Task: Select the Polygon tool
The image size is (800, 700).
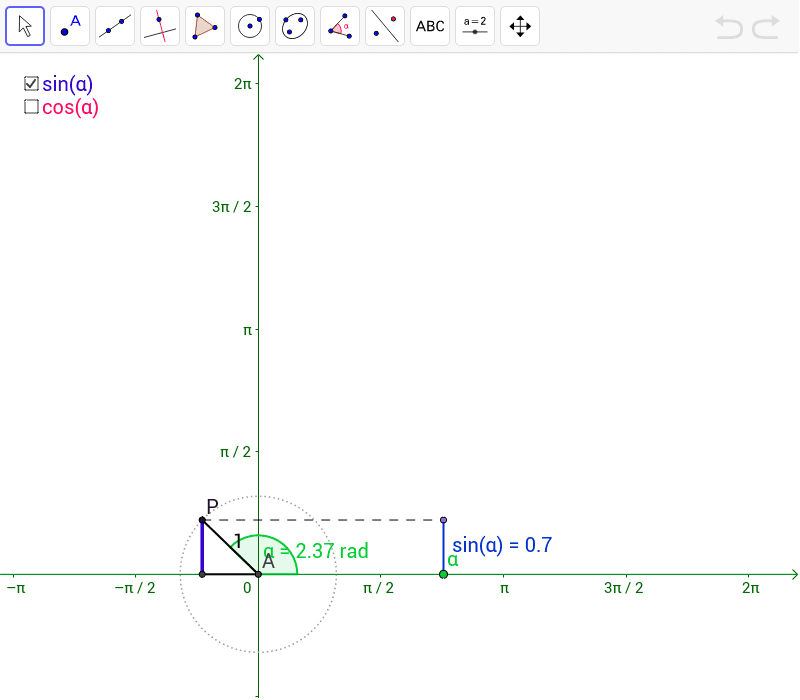Action: click(205, 26)
